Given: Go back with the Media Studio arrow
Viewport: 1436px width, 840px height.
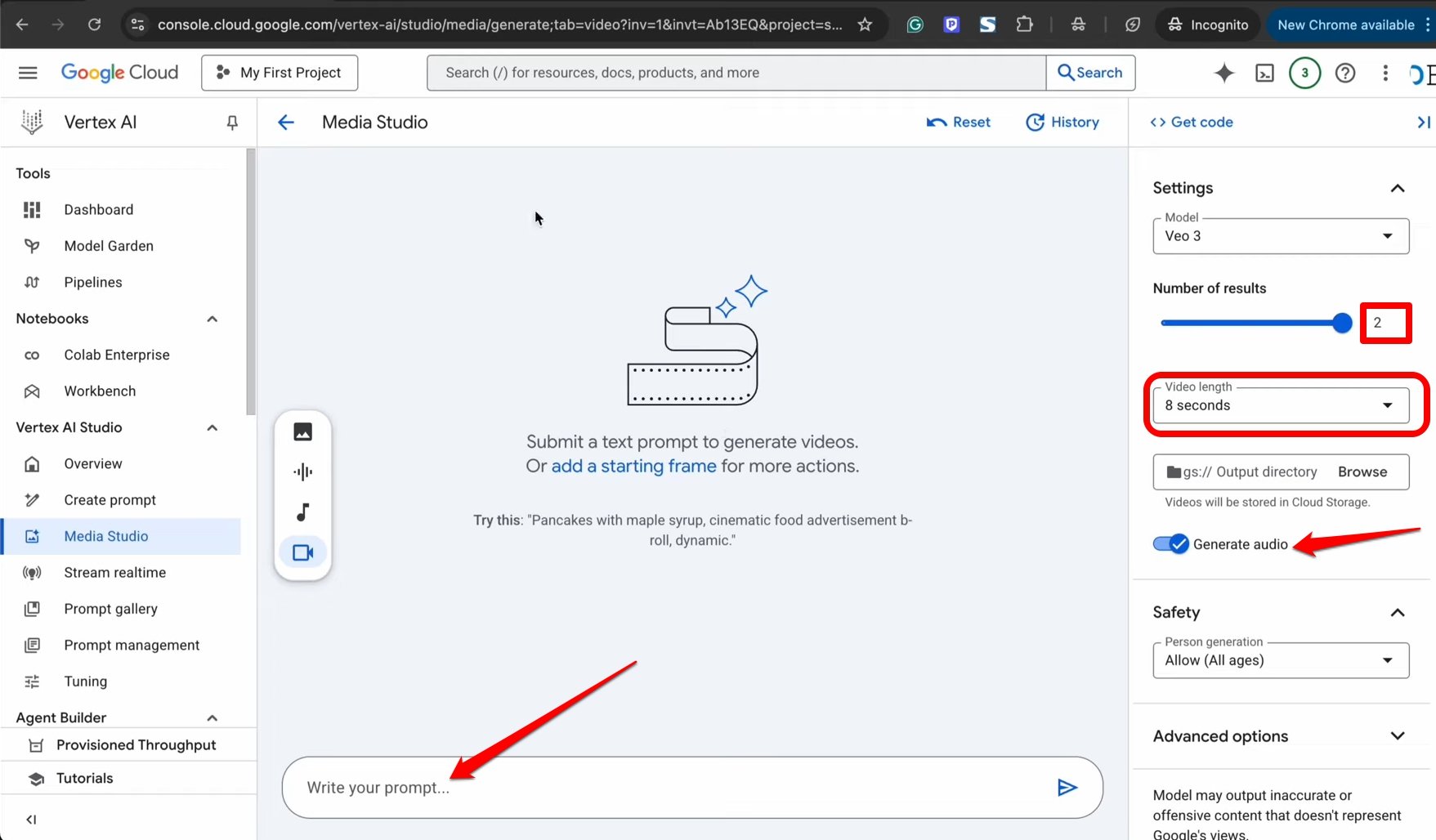Looking at the screenshot, I should pyautogui.click(x=285, y=123).
